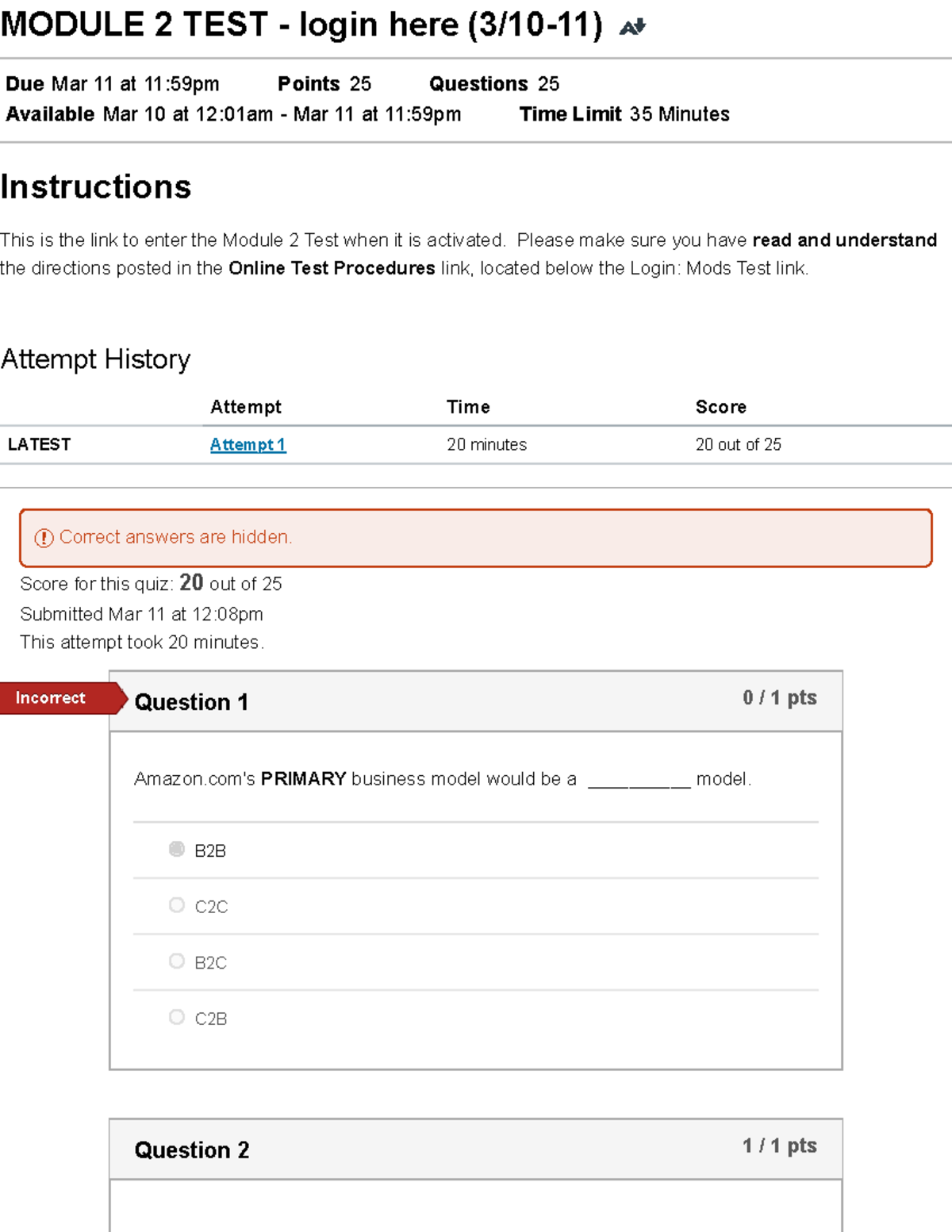Click the 1 / 1 pts score on Question 2
Image resolution: width=952 pixels, height=1232 pixels.
778,1145
